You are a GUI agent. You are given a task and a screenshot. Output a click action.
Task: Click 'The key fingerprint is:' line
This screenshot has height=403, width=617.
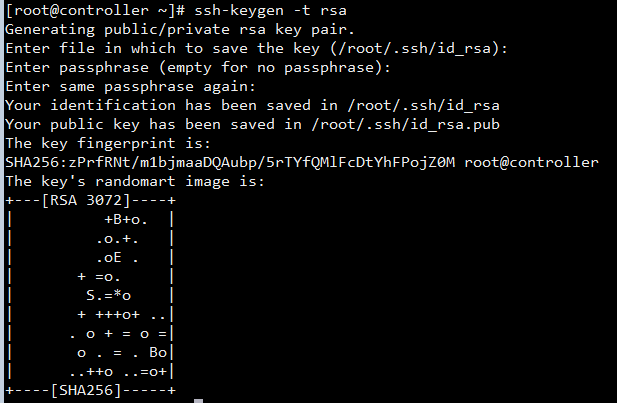(x=108, y=143)
